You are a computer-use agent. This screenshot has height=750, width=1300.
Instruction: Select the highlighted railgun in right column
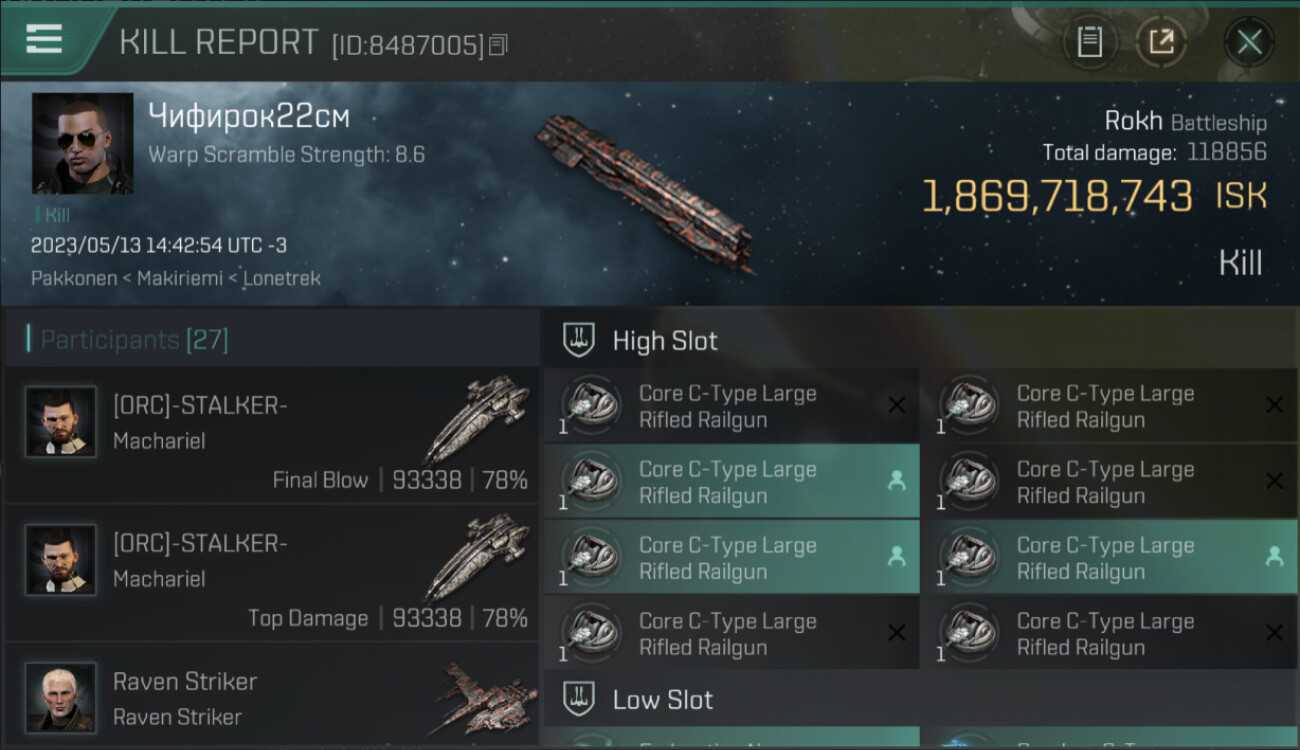click(x=1109, y=557)
